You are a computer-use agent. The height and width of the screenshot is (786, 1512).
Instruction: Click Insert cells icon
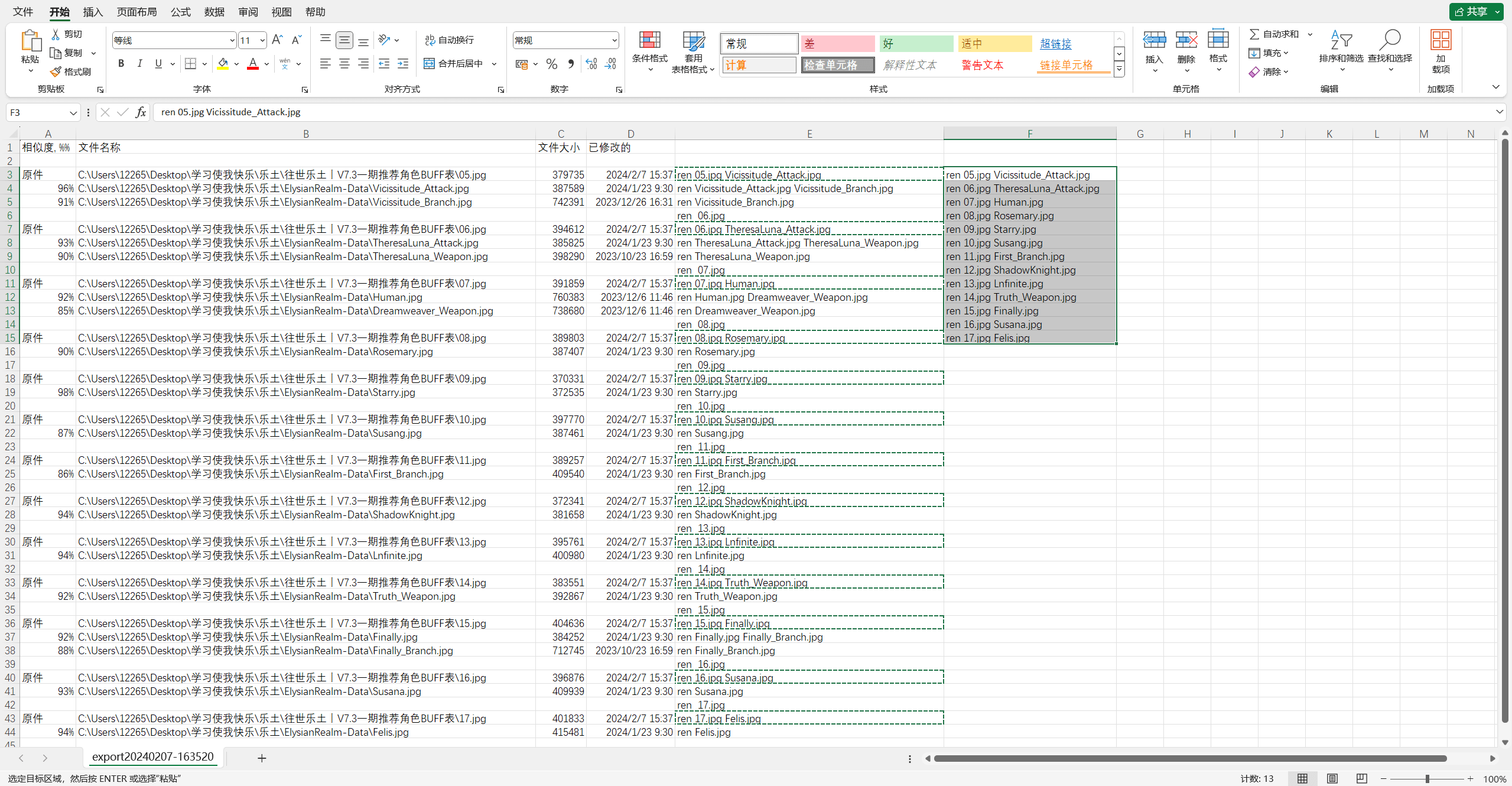pos(1154,40)
